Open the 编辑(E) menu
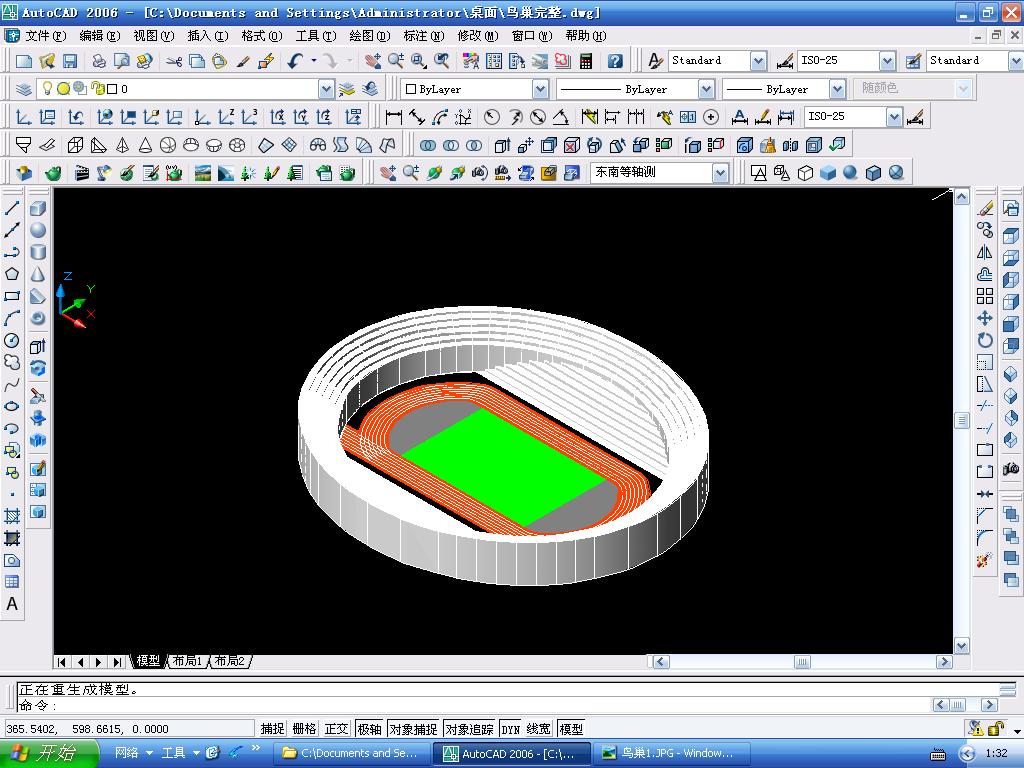 coord(99,36)
